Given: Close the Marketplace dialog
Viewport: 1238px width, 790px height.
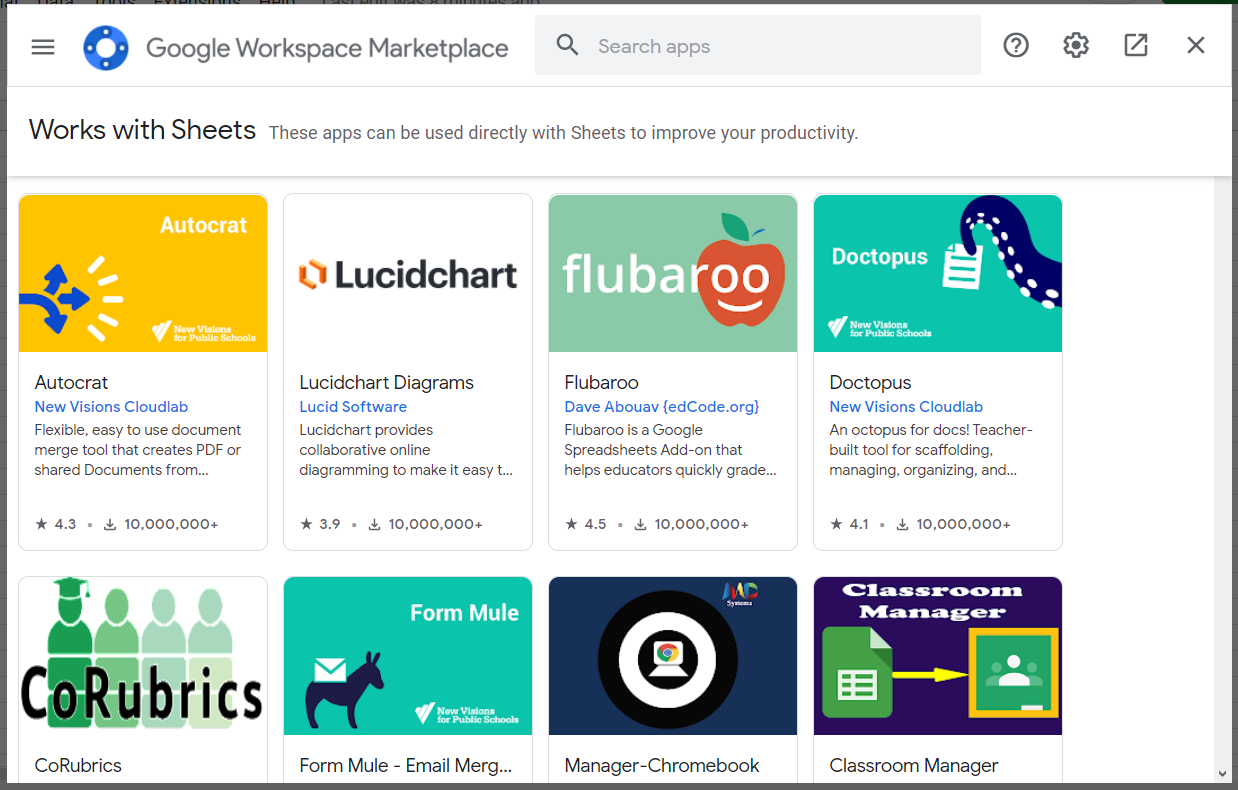Looking at the screenshot, I should (1196, 45).
